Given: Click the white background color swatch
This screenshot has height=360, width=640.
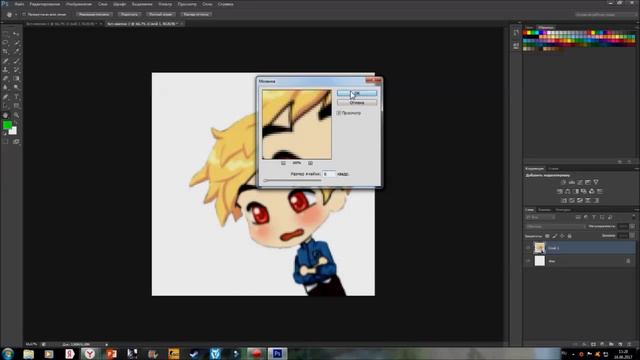Looking at the screenshot, I should 14,131.
